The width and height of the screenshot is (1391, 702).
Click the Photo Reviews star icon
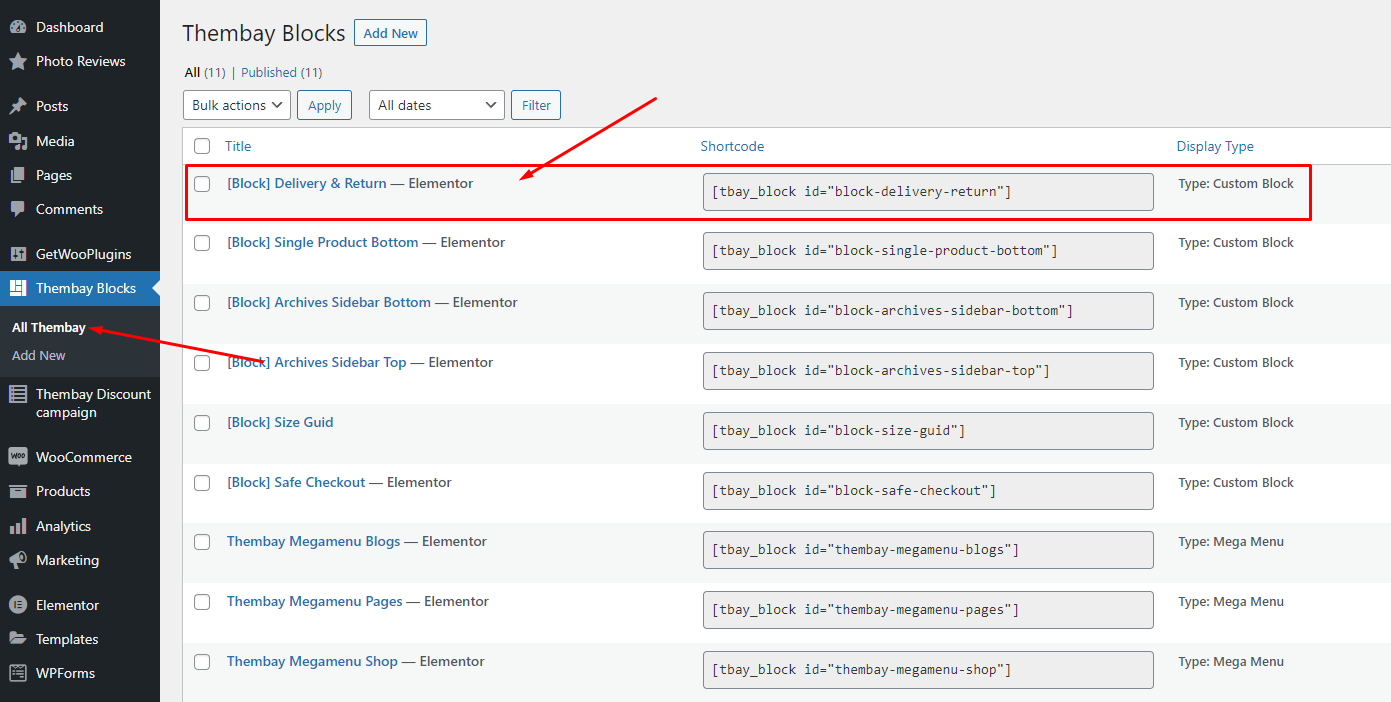[18, 62]
